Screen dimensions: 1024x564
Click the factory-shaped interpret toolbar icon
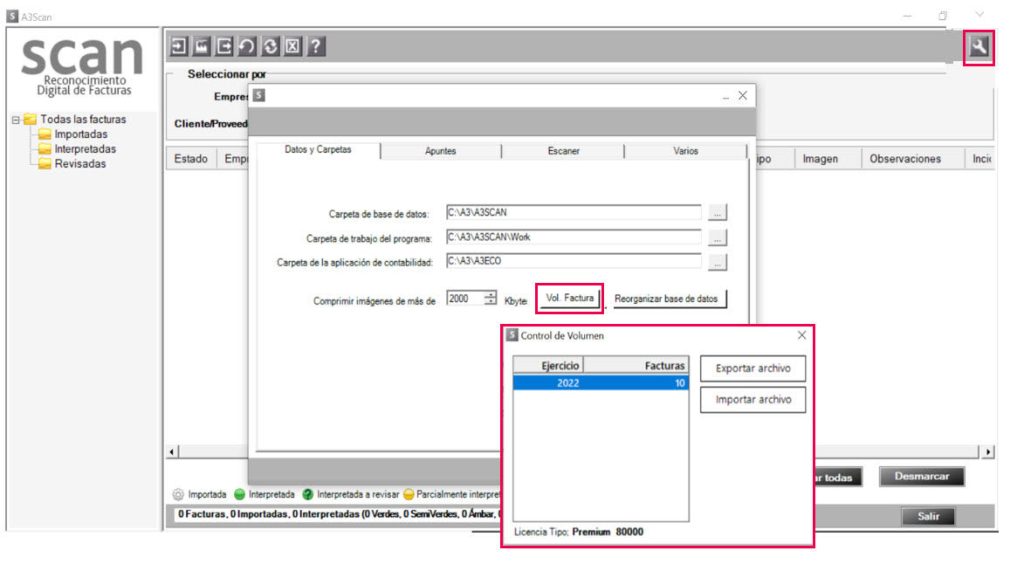pyautogui.click(x=202, y=46)
